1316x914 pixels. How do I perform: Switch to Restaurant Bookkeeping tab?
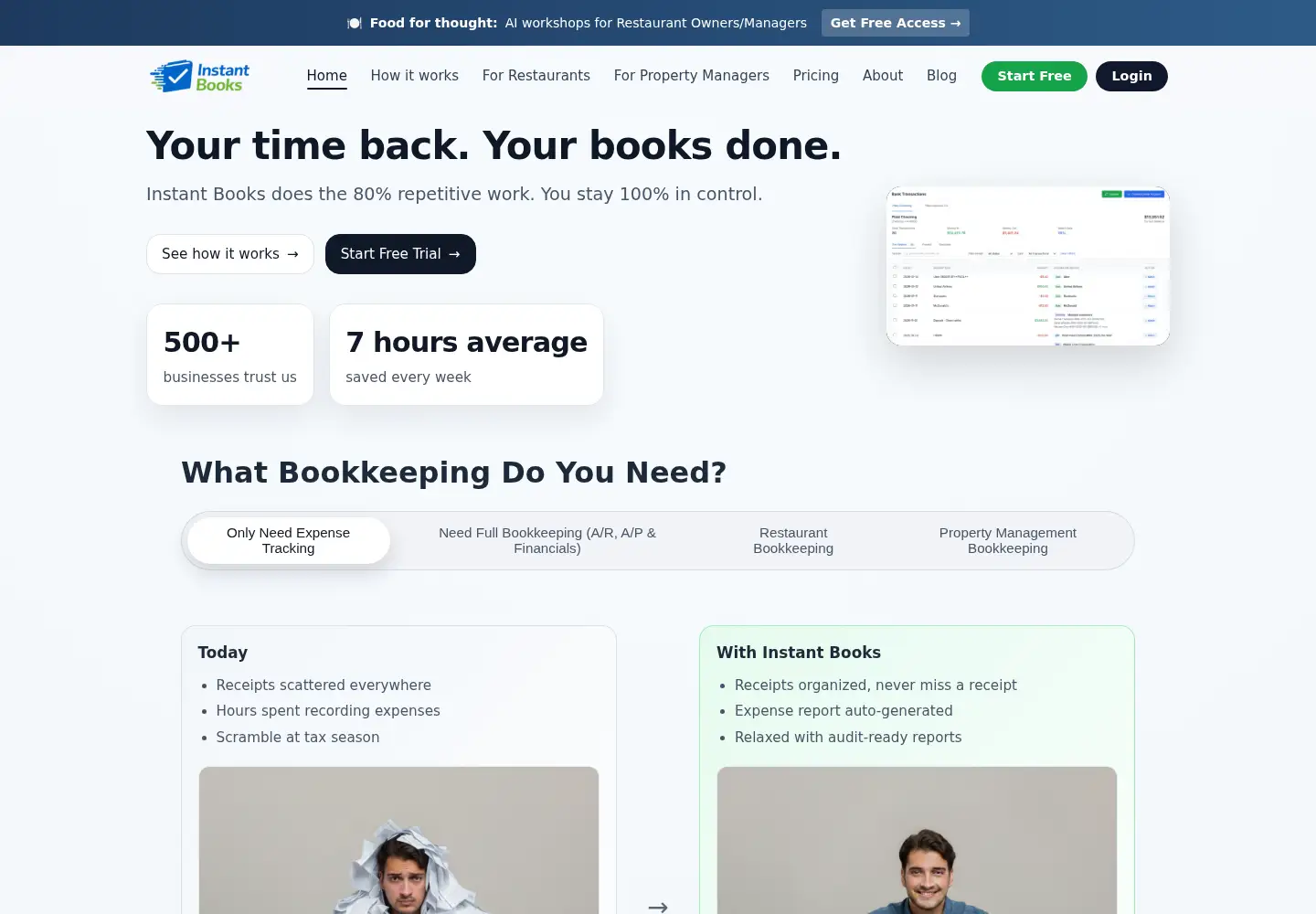click(x=793, y=540)
